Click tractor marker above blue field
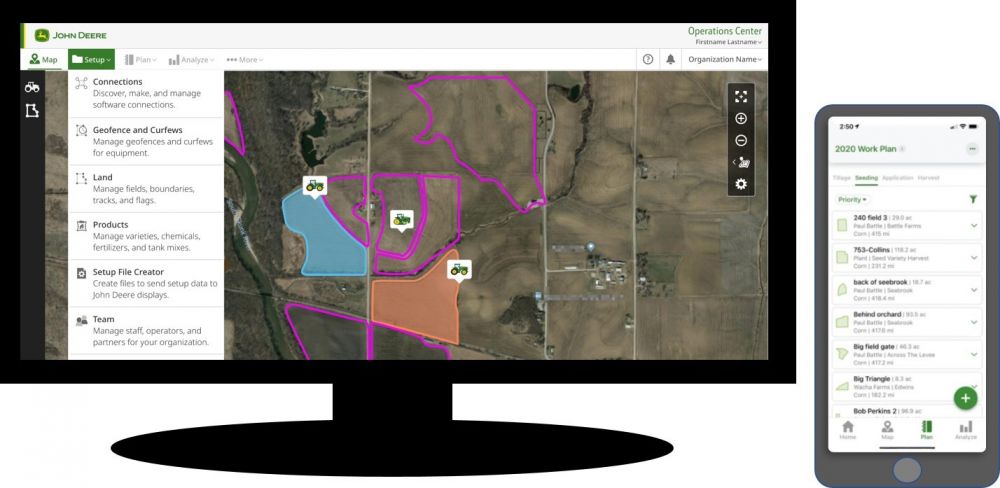1000x488 pixels. pos(314,186)
